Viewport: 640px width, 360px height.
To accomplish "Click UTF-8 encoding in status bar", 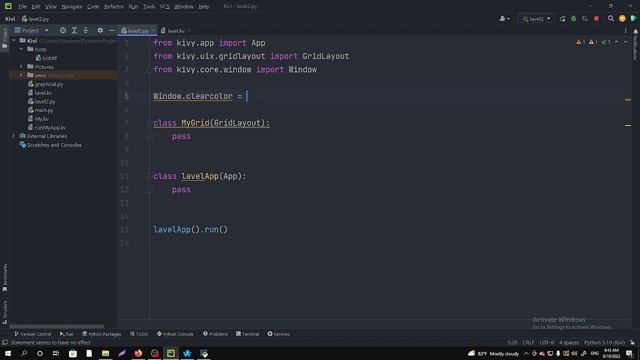I will (x=547, y=342).
